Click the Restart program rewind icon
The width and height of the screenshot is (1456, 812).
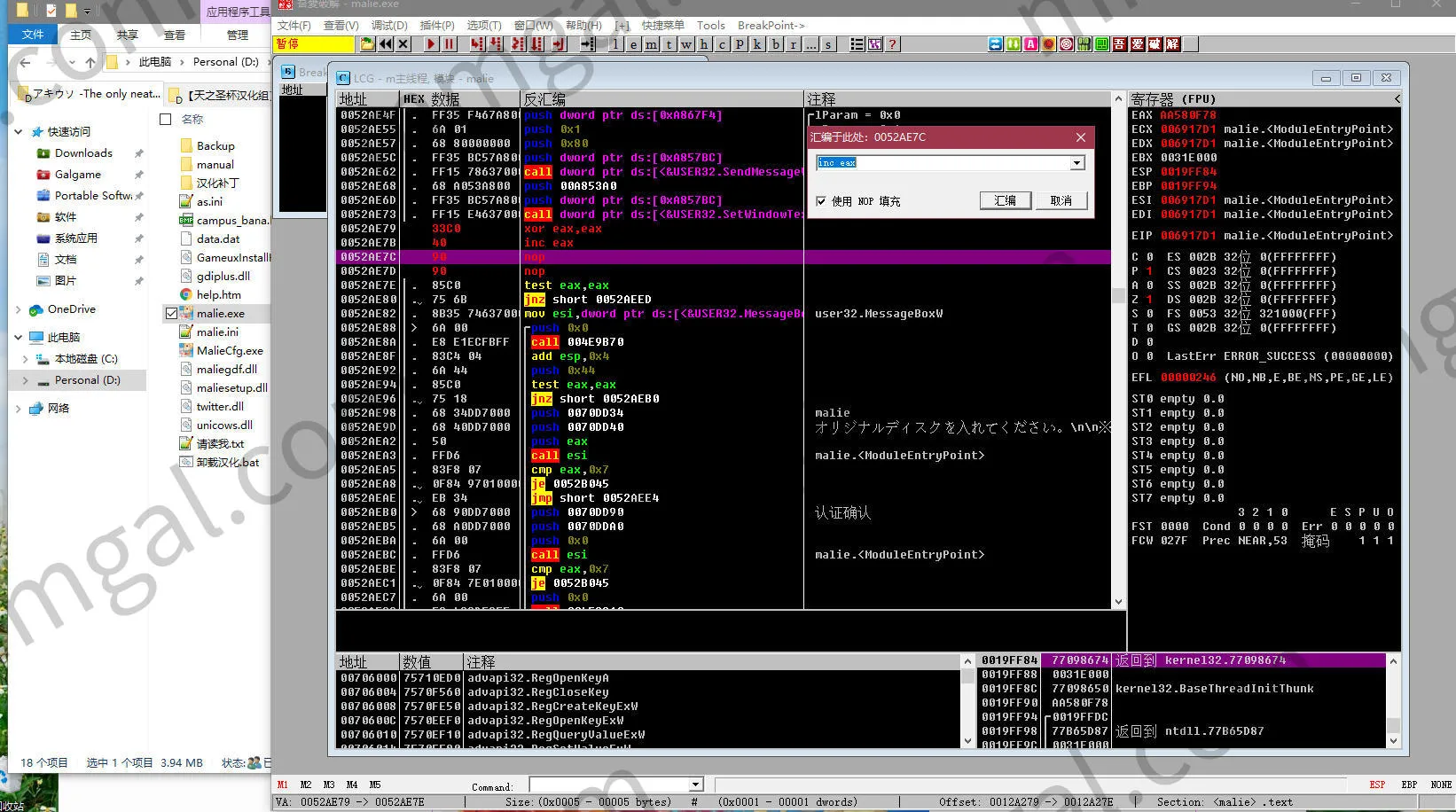point(386,44)
